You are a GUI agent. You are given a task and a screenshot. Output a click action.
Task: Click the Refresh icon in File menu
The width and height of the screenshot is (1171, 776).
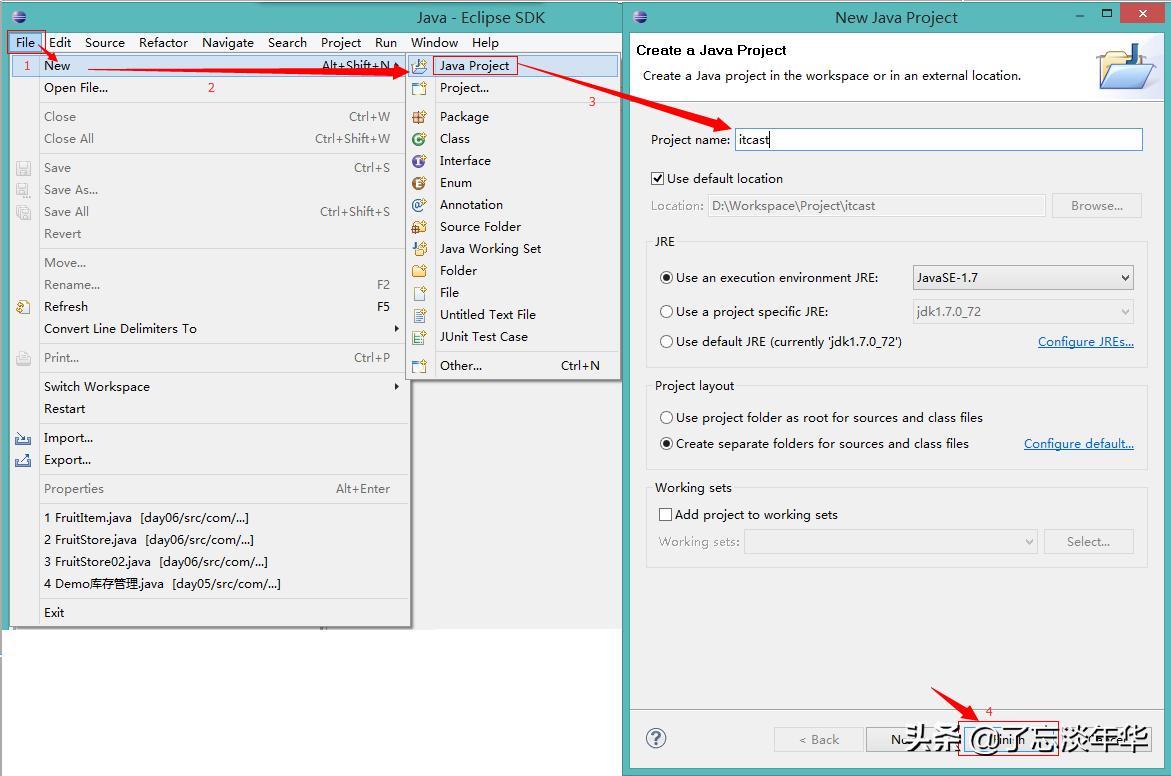point(23,307)
